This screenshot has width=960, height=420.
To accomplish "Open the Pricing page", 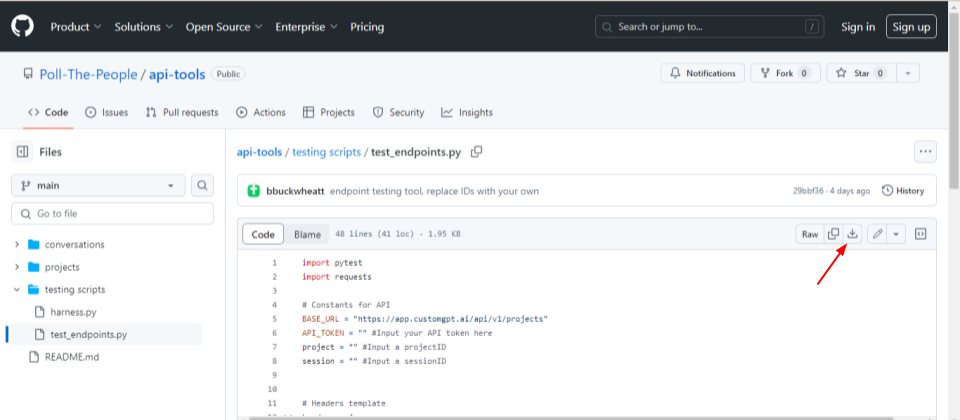I will pyautogui.click(x=367, y=27).
